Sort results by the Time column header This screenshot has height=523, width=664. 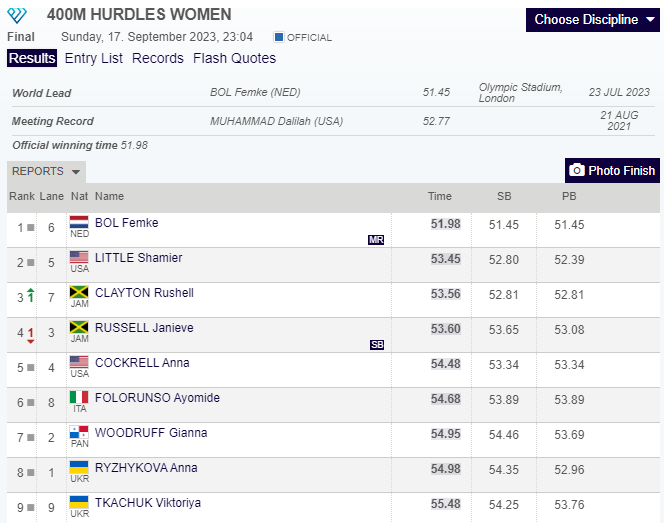click(x=440, y=196)
